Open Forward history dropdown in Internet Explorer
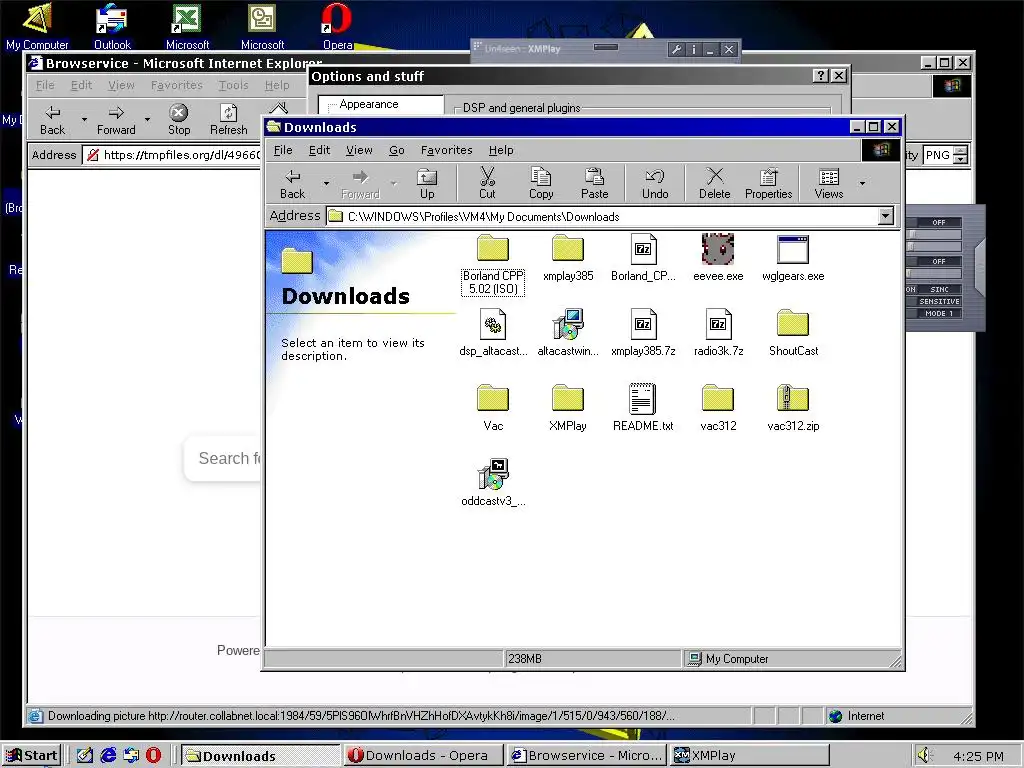 pos(148,120)
